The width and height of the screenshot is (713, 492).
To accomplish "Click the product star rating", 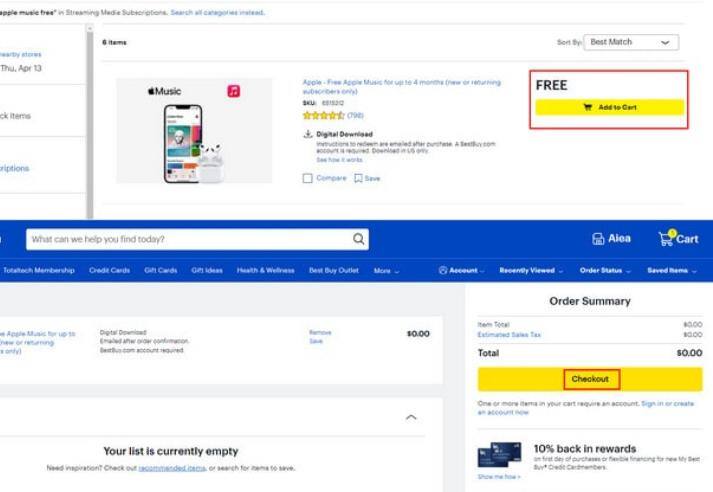I will (323, 116).
